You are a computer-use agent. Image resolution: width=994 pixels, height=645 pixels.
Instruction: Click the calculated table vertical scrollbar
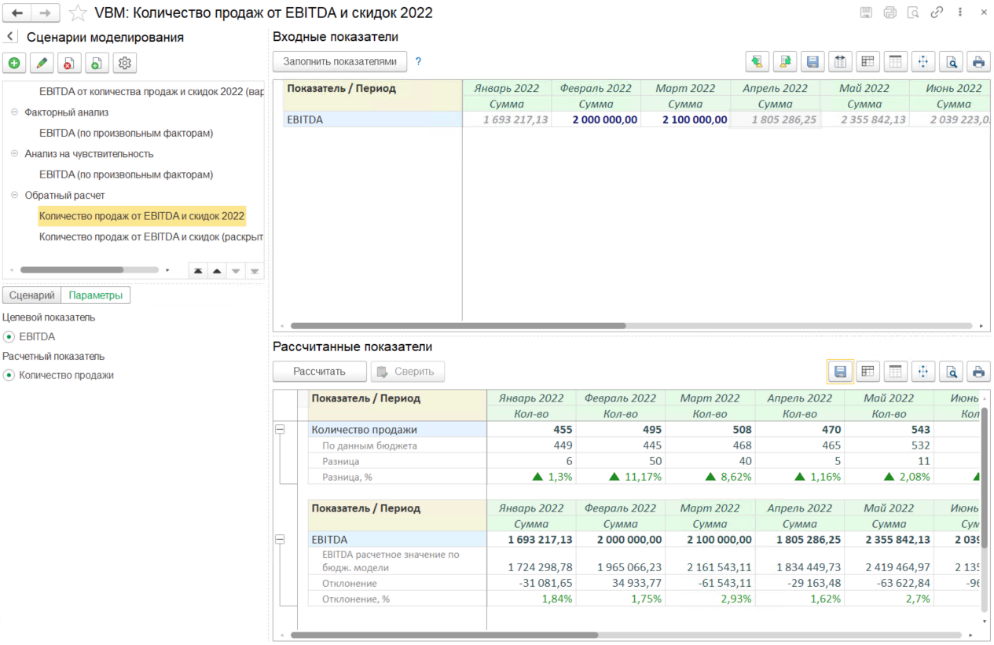(x=984, y=476)
